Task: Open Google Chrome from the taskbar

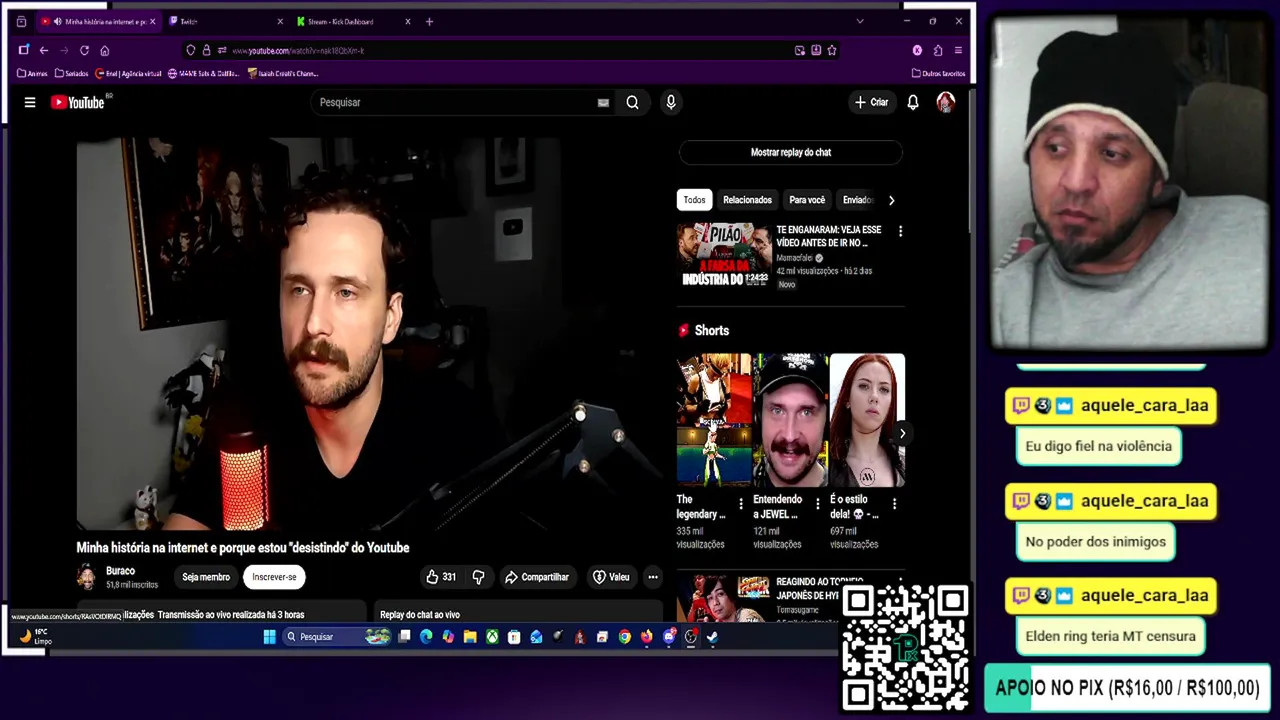Action: click(624, 637)
